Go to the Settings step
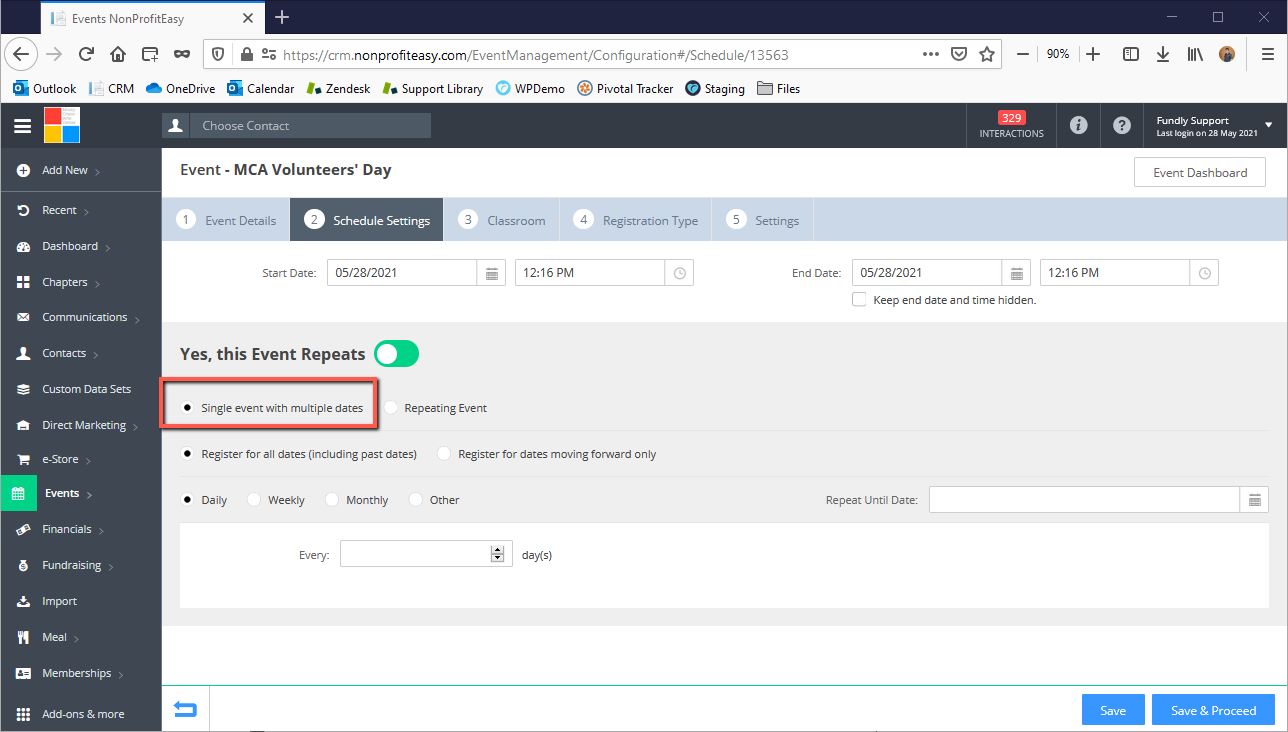This screenshot has width=1288, height=732. coord(763,220)
